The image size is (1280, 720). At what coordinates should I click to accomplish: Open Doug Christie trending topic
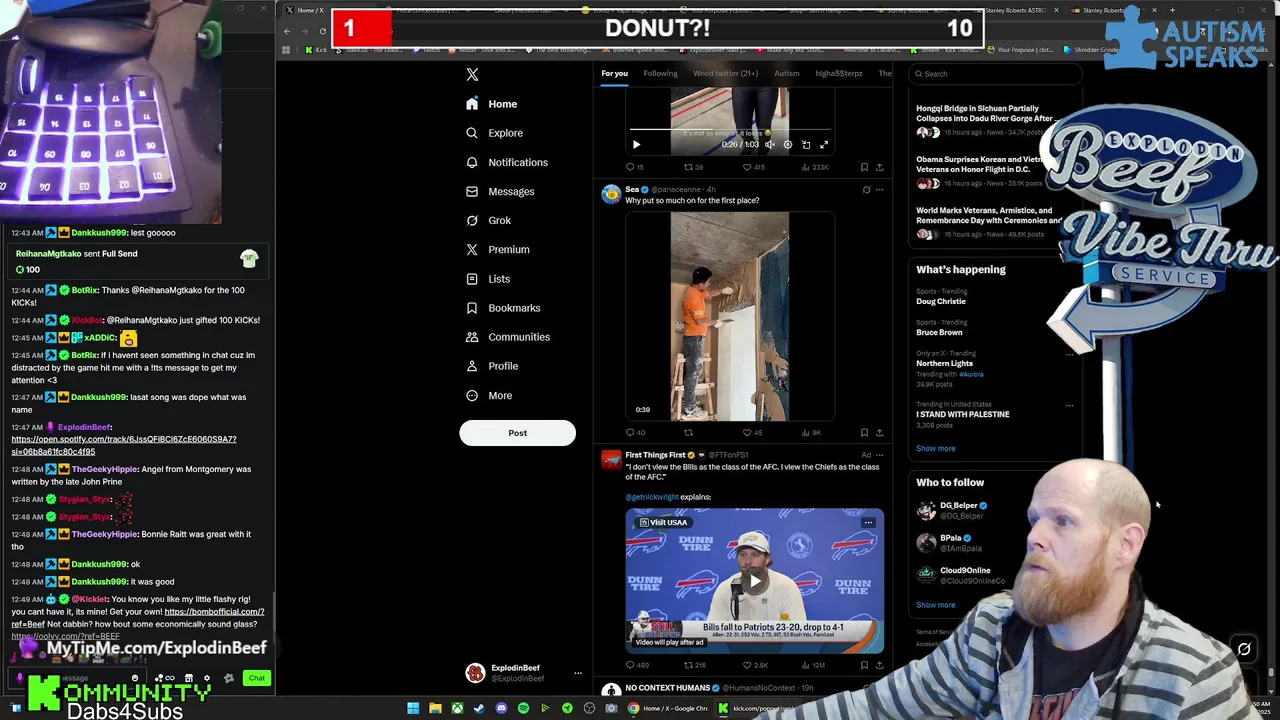pyautogui.click(x=940, y=301)
